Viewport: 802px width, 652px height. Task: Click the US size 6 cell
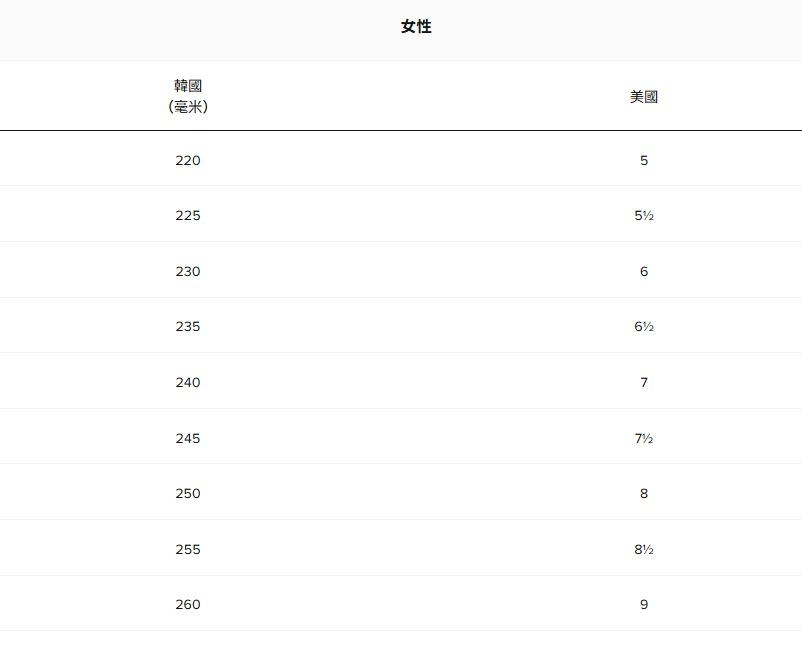(x=644, y=271)
